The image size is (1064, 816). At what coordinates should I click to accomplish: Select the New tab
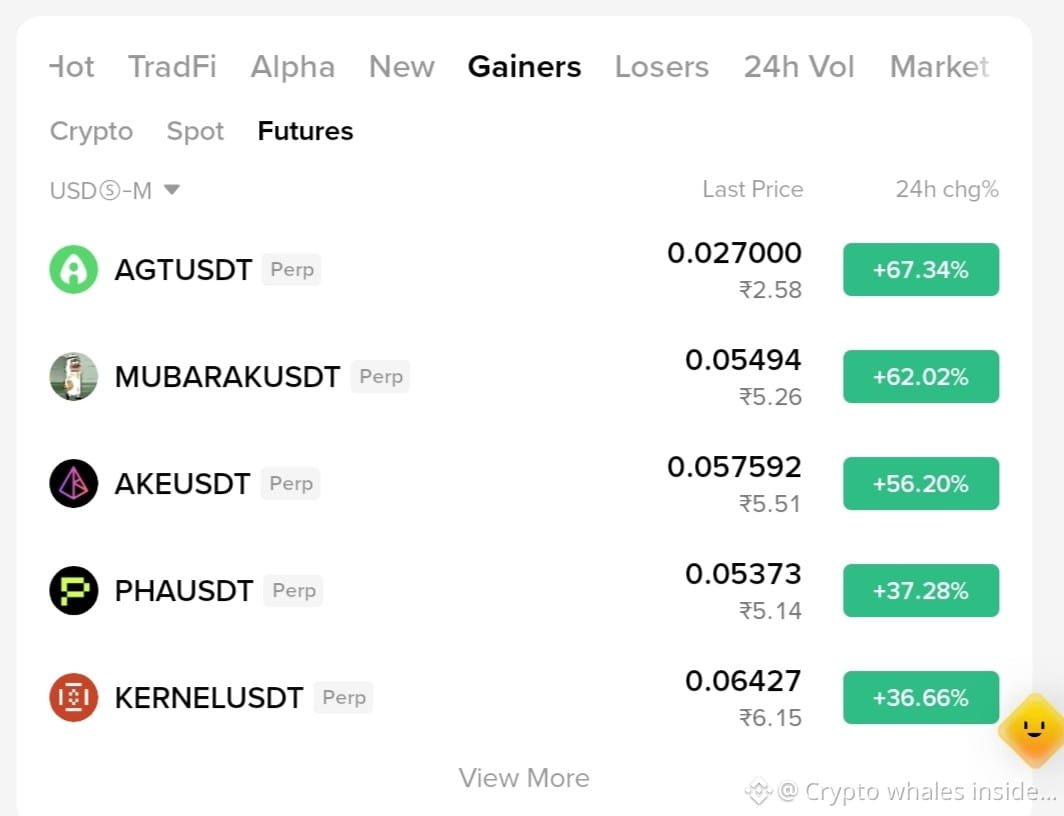pos(402,66)
